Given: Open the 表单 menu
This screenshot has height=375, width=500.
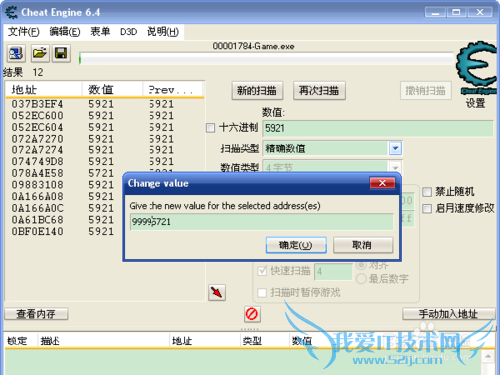Looking at the screenshot, I should coord(100,32).
